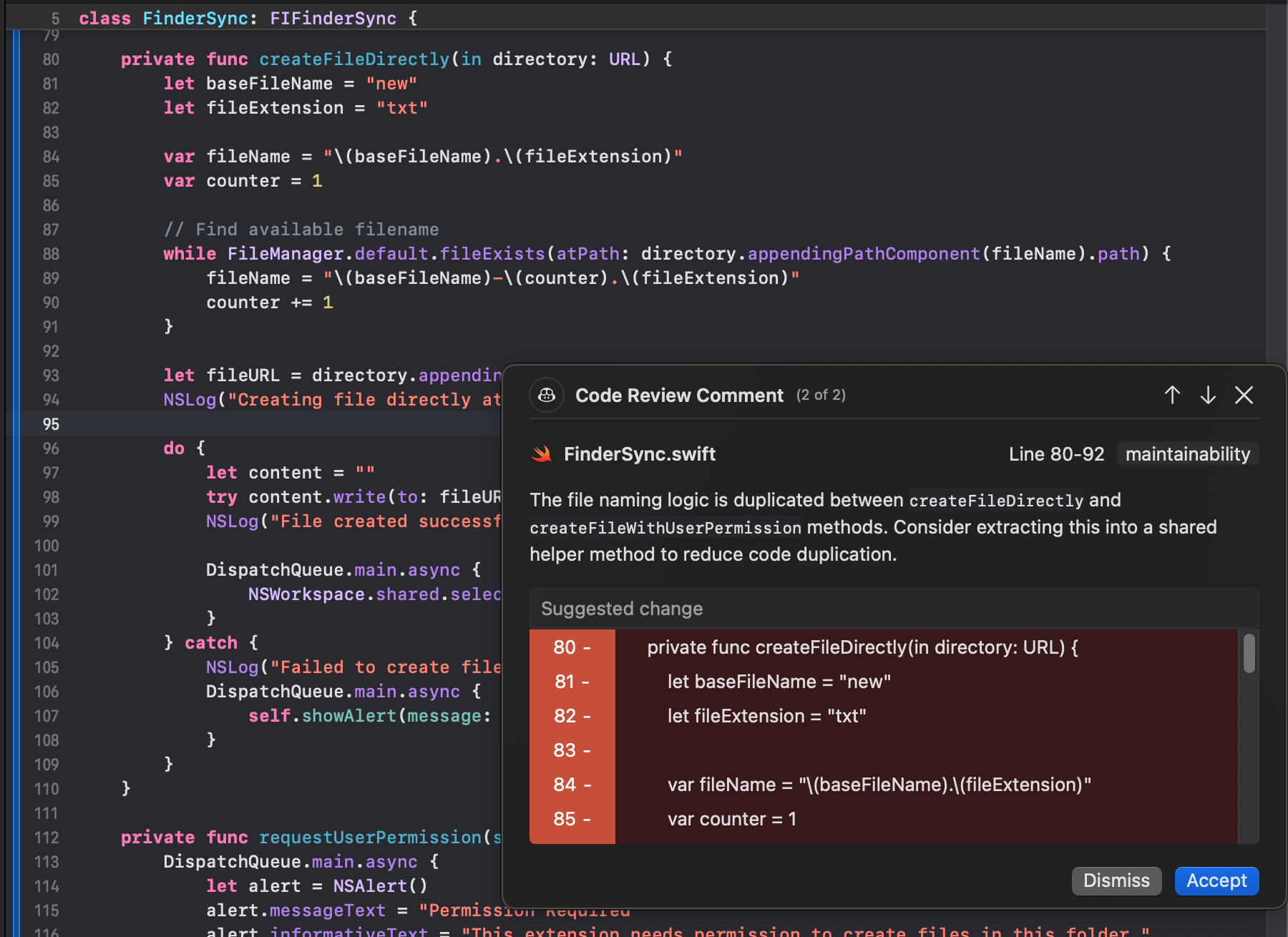This screenshot has height=937, width=1288.
Task: Click the red deletion marker on line 80
Action: click(572, 647)
